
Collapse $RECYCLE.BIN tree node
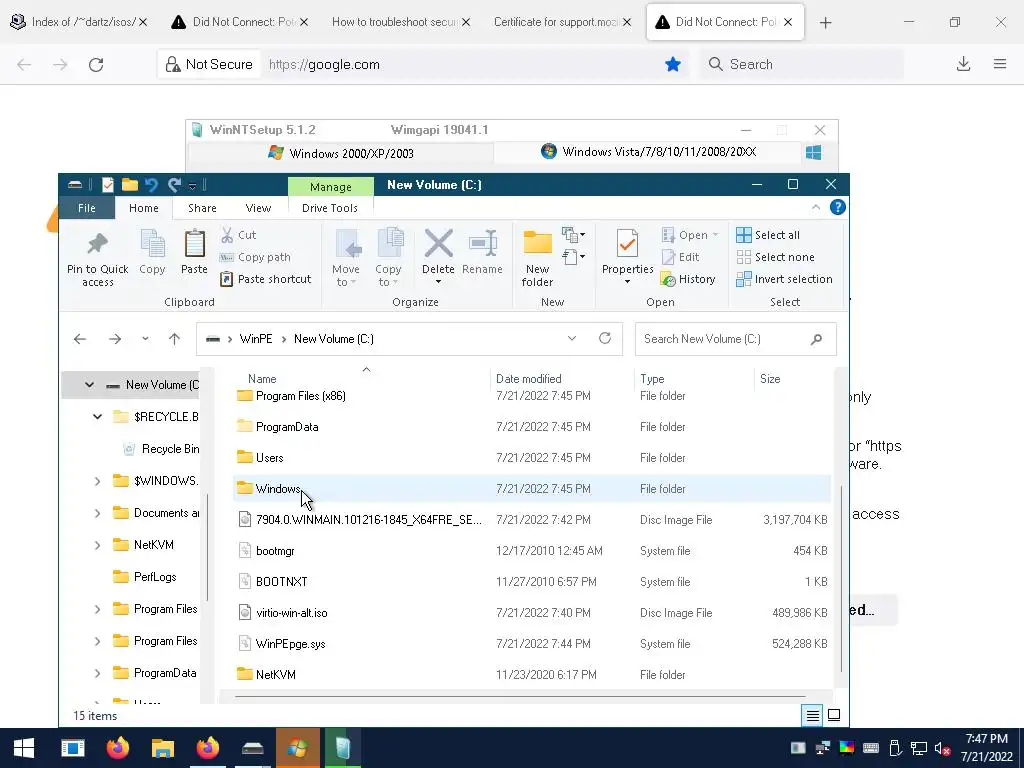tap(97, 417)
